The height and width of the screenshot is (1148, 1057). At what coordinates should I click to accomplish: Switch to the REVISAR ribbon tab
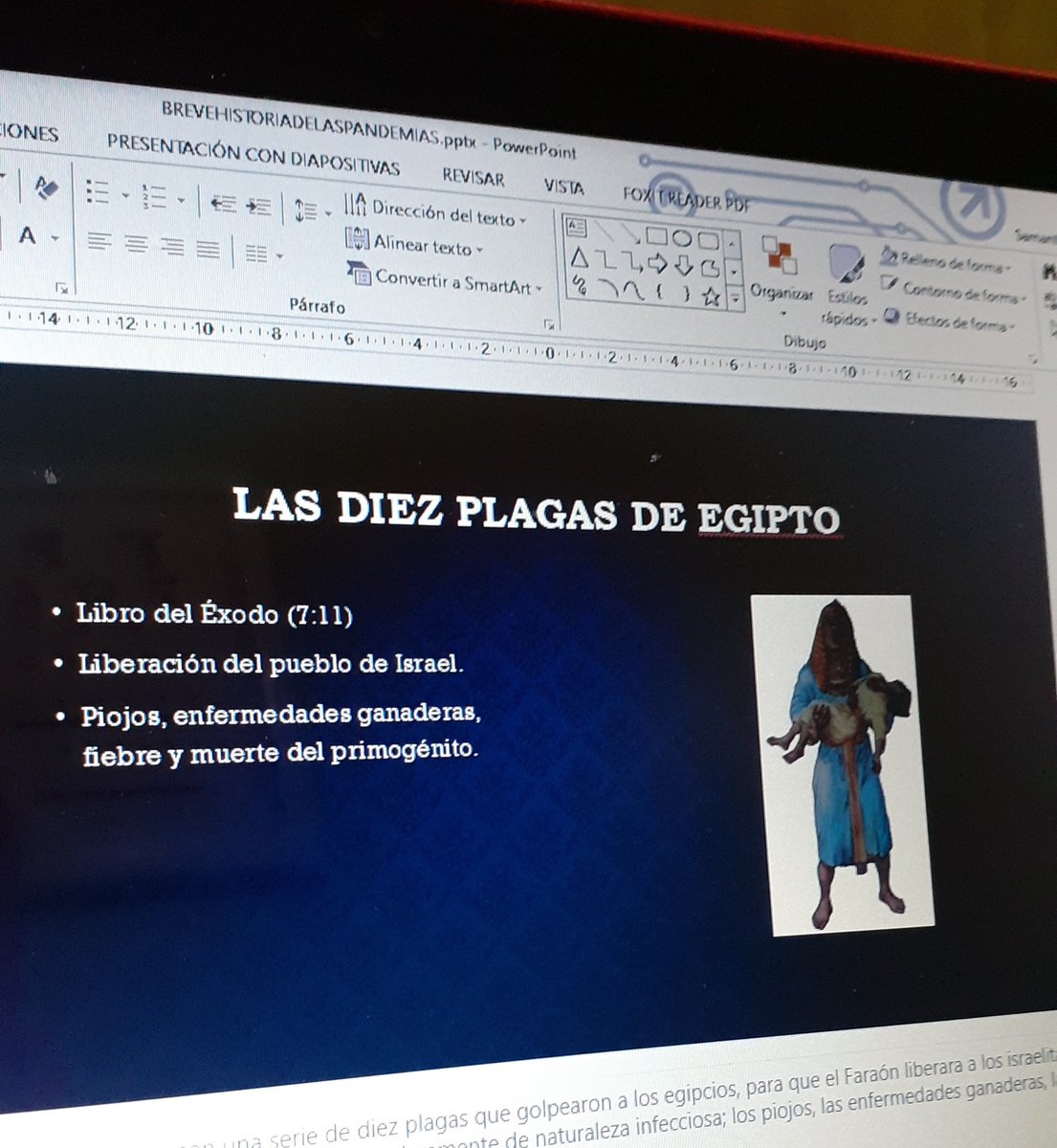tap(473, 180)
